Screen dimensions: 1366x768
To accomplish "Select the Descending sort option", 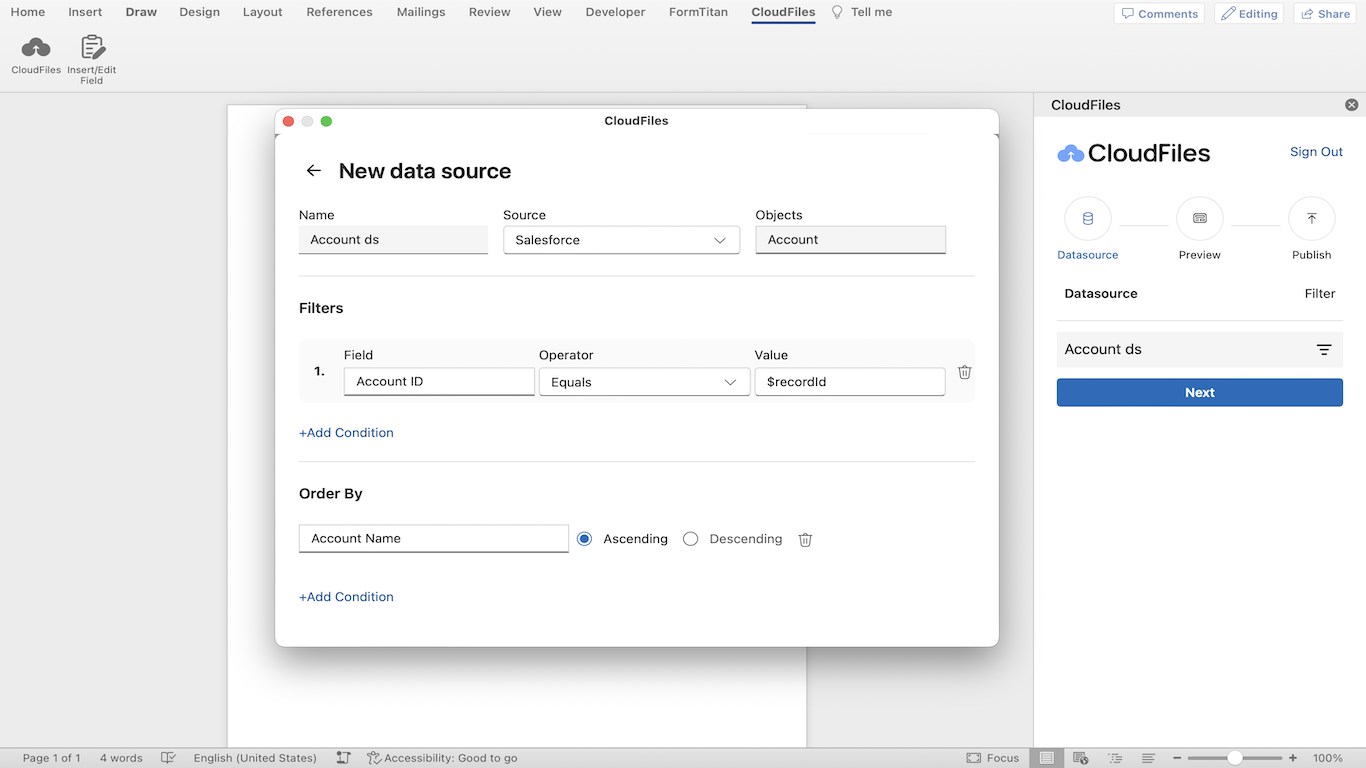I will point(690,539).
